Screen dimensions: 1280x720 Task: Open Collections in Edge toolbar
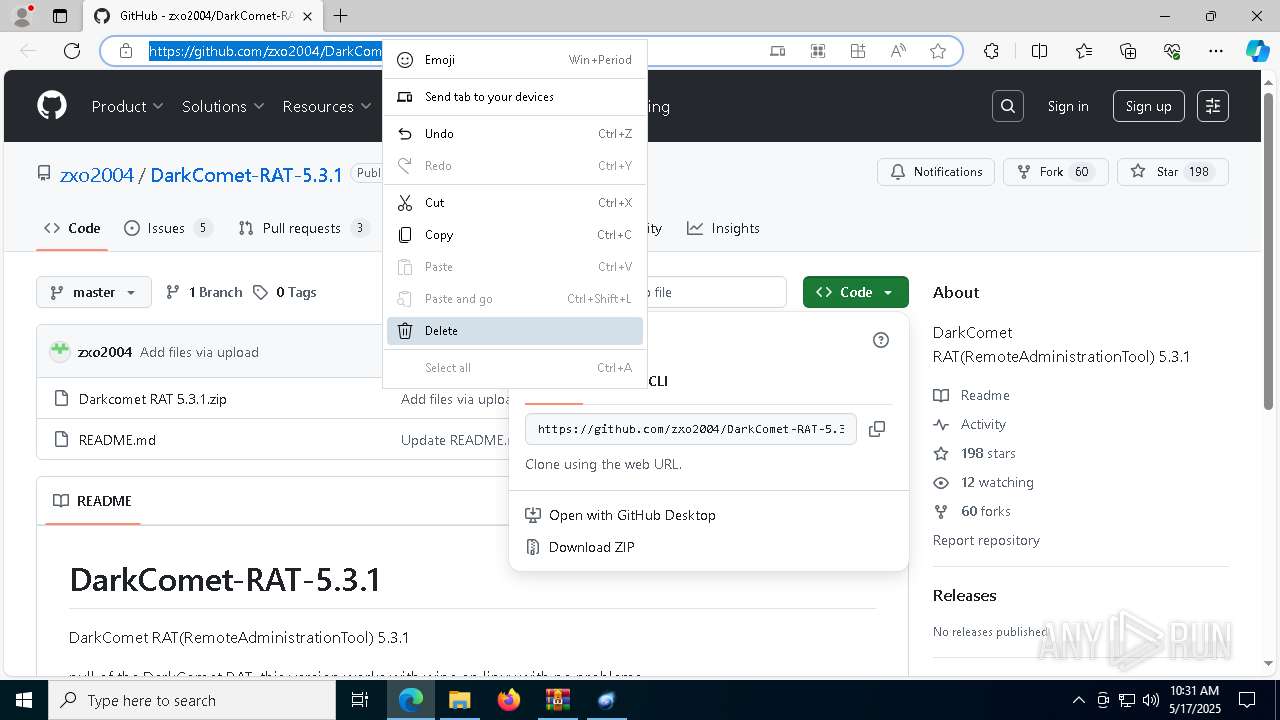coord(1128,51)
